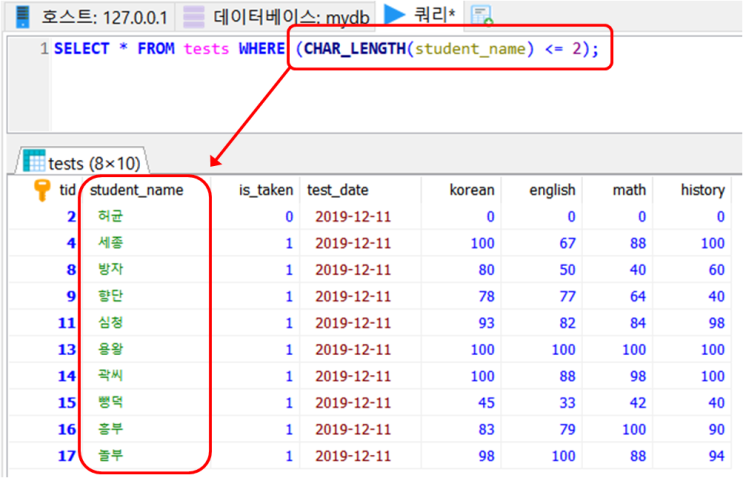Image resolution: width=743 pixels, height=478 pixels.
Task: Sort by the student_name column header
Action: click(x=136, y=190)
